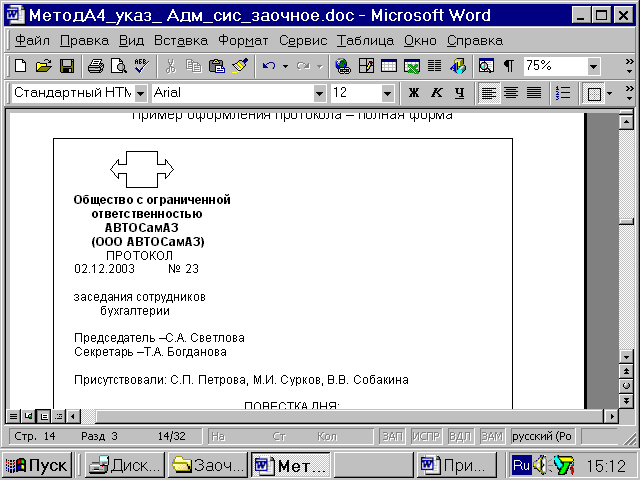The image size is (640, 480).
Task: Copy the selection
Action: (194, 66)
